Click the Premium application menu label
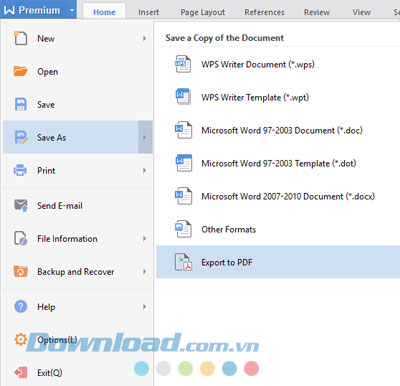Screen dimensions: 400x386 [39, 10]
